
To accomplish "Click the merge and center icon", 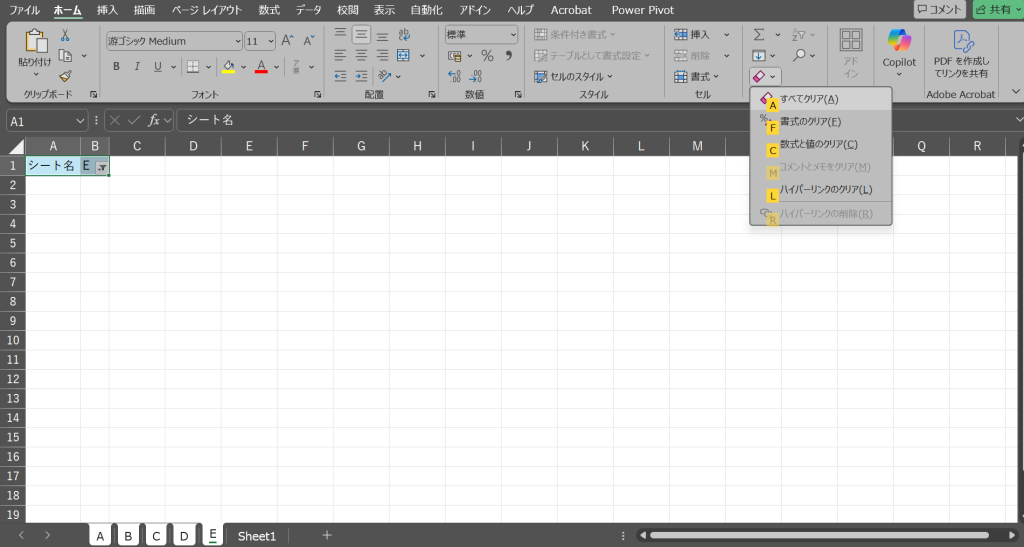I will [x=403, y=55].
